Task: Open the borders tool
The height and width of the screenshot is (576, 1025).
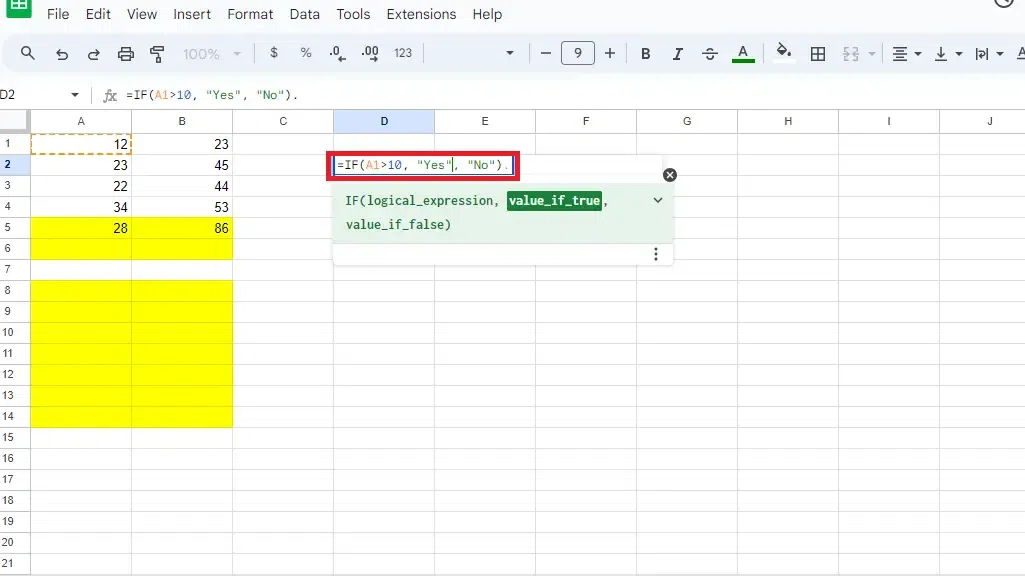Action: pyautogui.click(x=818, y=54)
